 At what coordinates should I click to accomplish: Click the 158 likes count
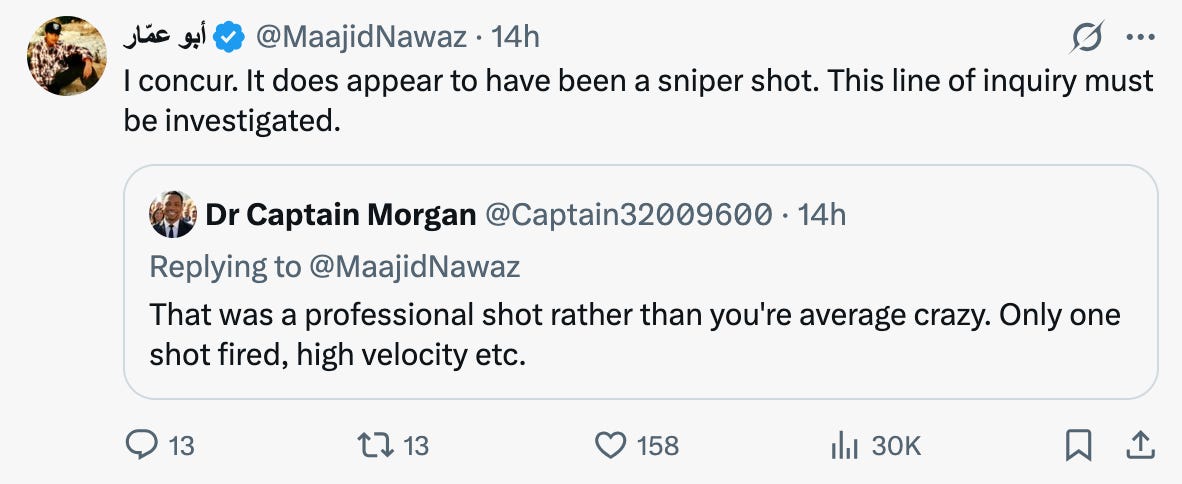[658, 445]
